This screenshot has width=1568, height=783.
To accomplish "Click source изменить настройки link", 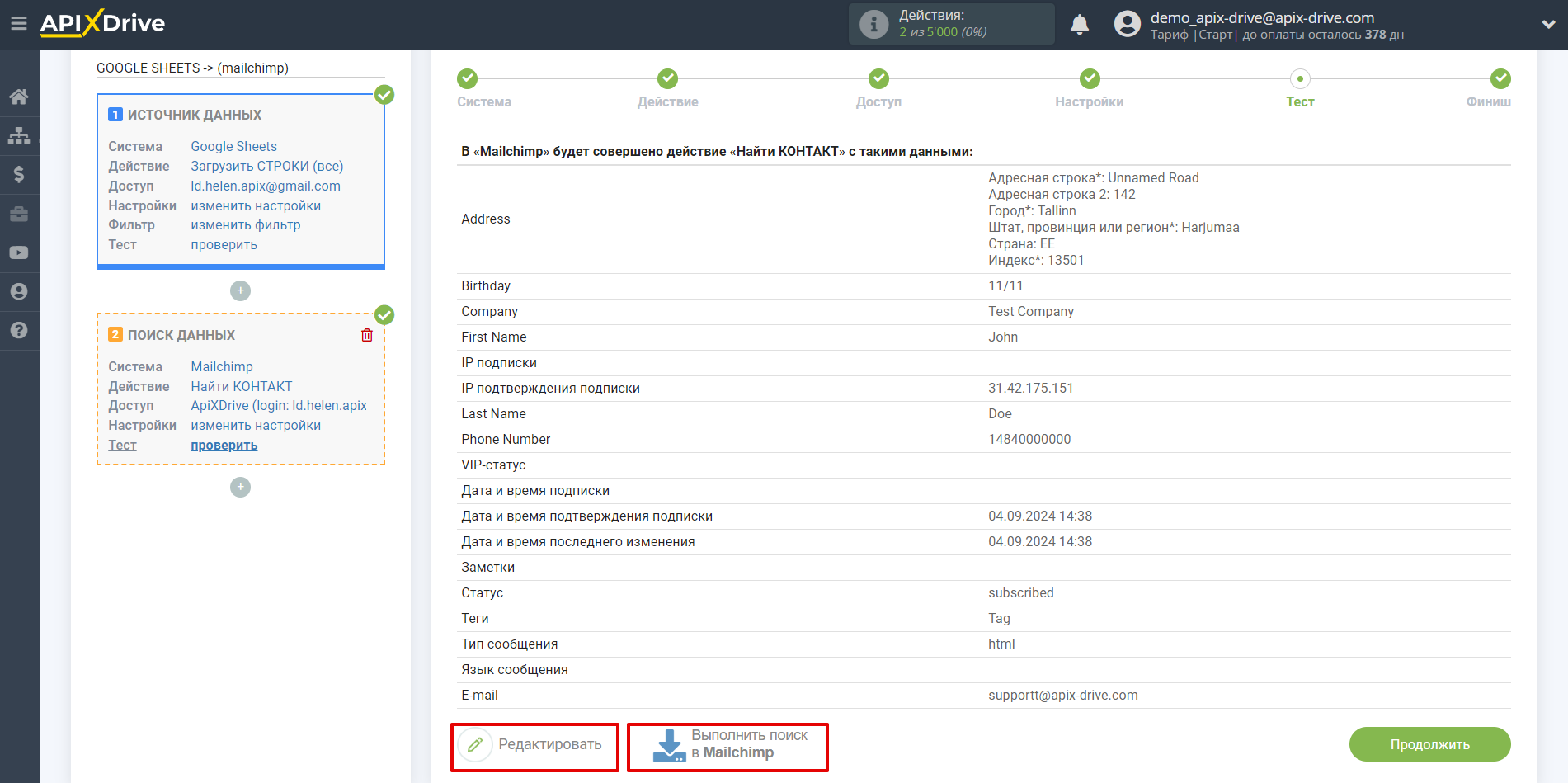I will tap(256, 205).
